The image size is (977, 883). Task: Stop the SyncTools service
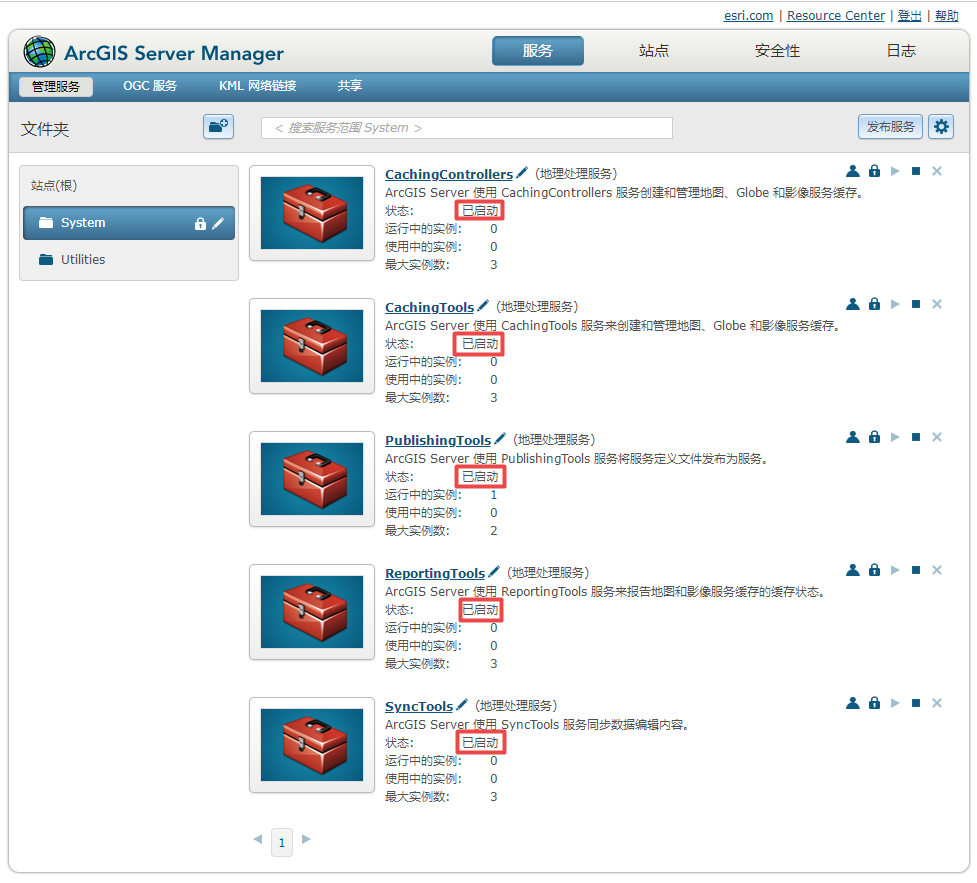click(916, 703)
